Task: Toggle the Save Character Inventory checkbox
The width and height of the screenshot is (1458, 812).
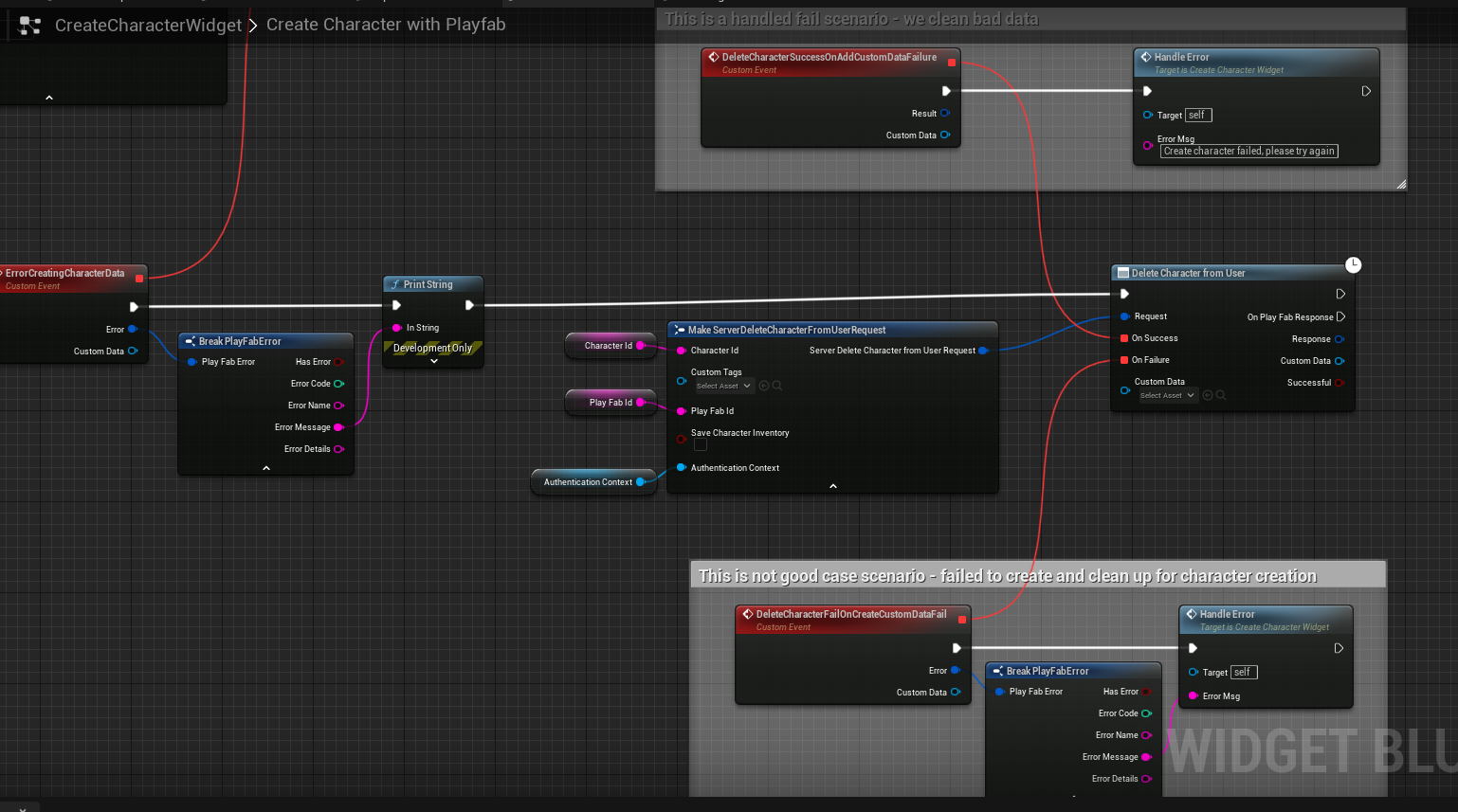Action: coord(701,444)
